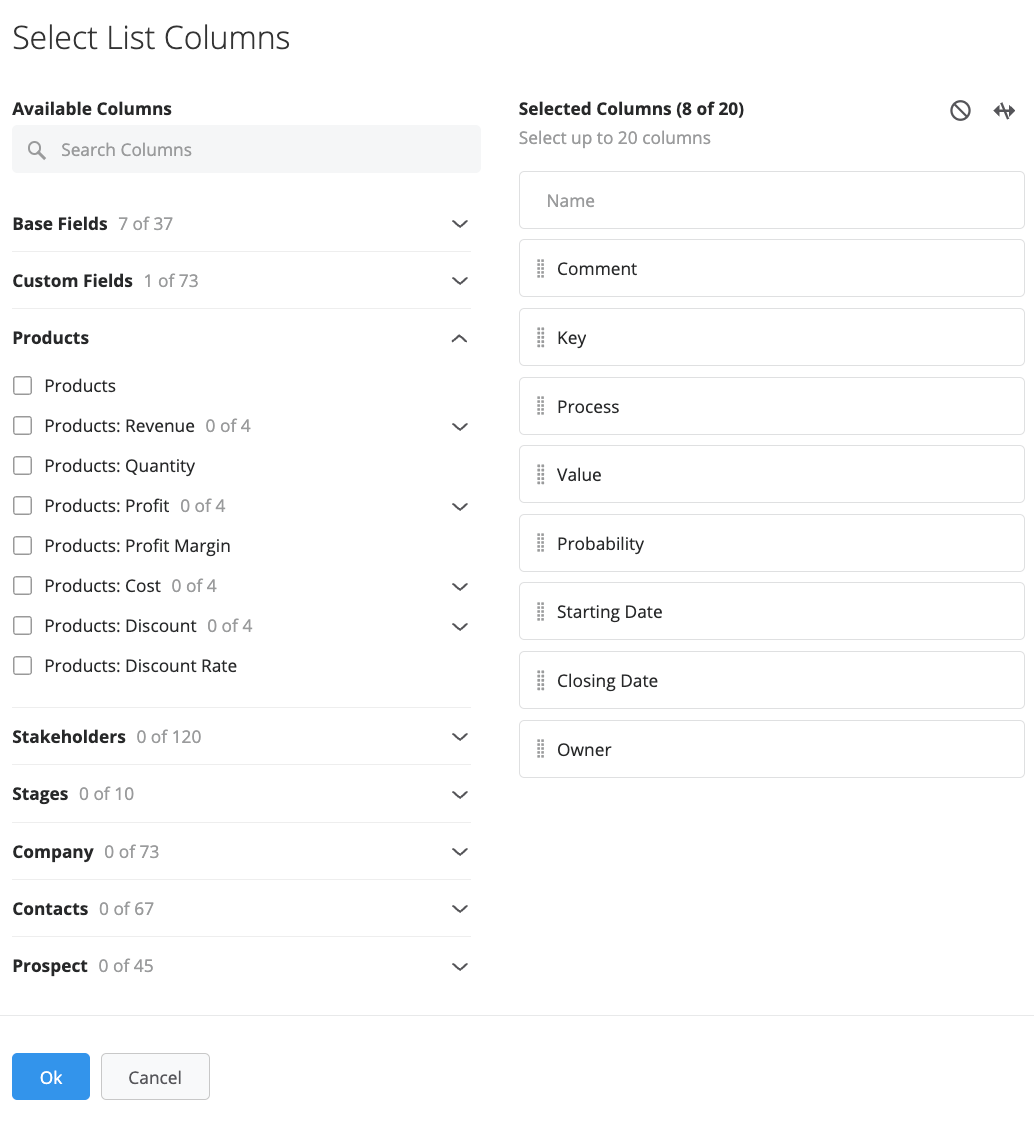Screen dimensions: 1034x1126
Task: Expand the Base Fields section
Action: [x=241, y=223]
